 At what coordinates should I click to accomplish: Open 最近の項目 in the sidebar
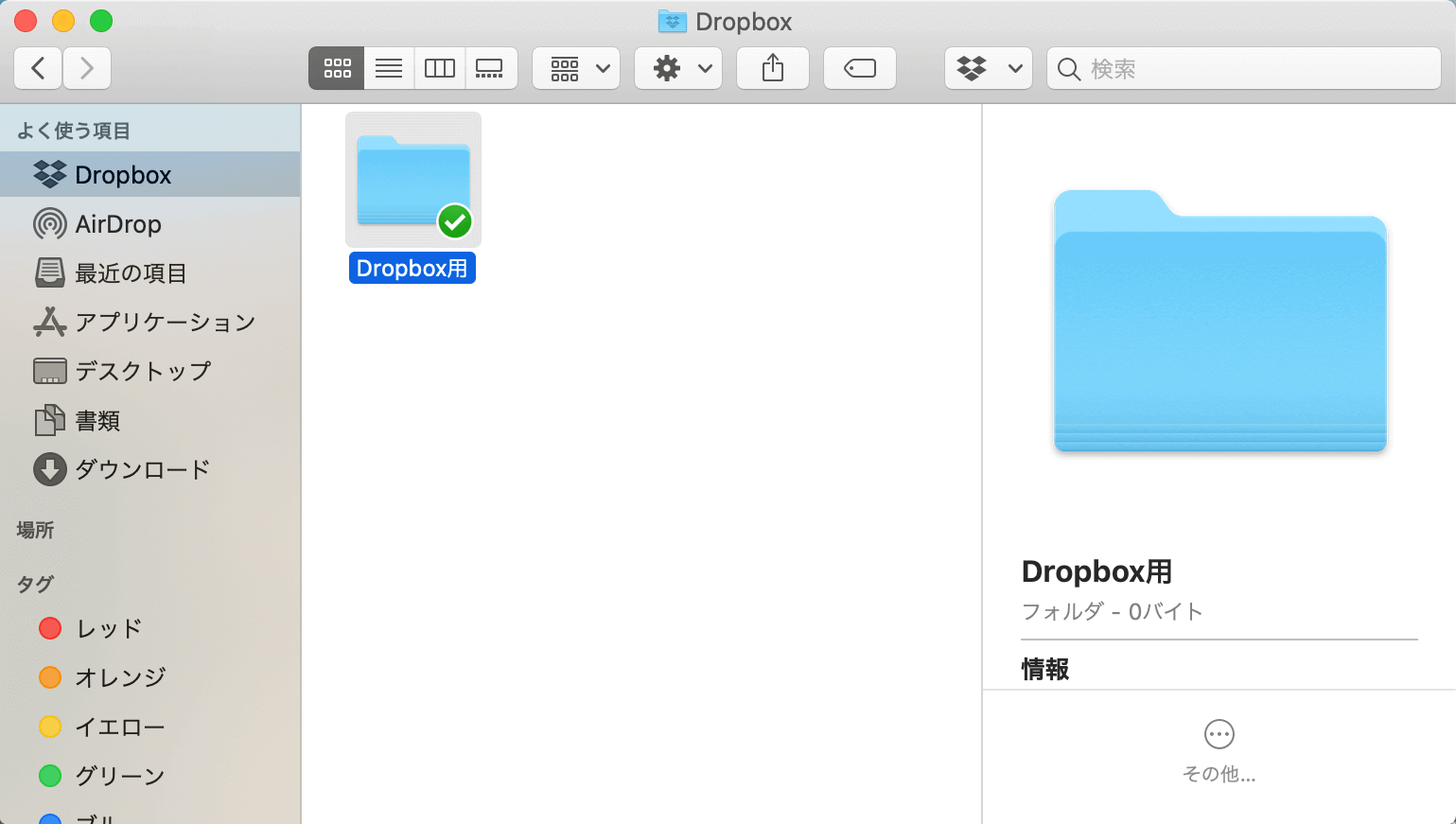pyautogui.click(x=150, y=273)
